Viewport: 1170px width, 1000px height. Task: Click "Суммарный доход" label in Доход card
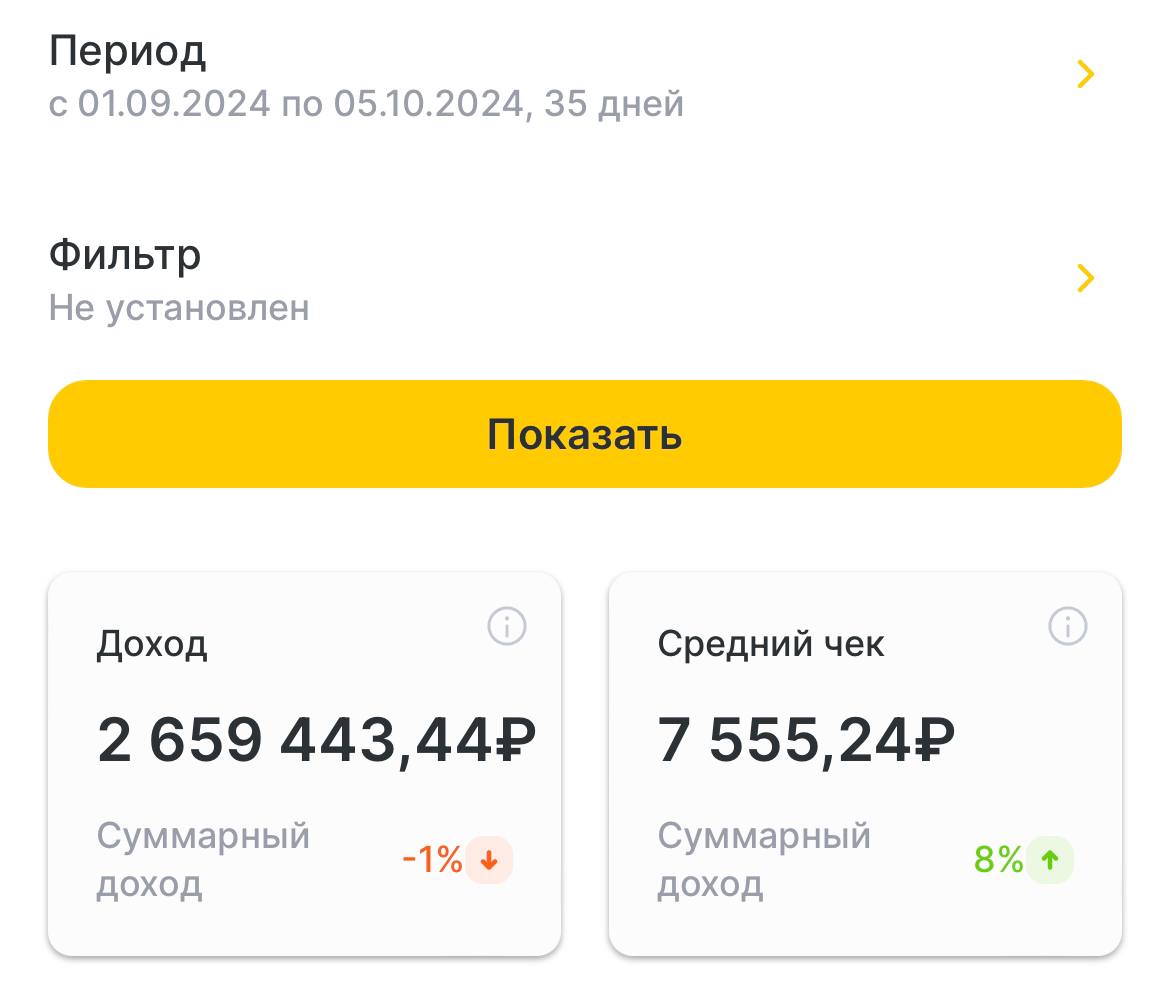point(203,859)
